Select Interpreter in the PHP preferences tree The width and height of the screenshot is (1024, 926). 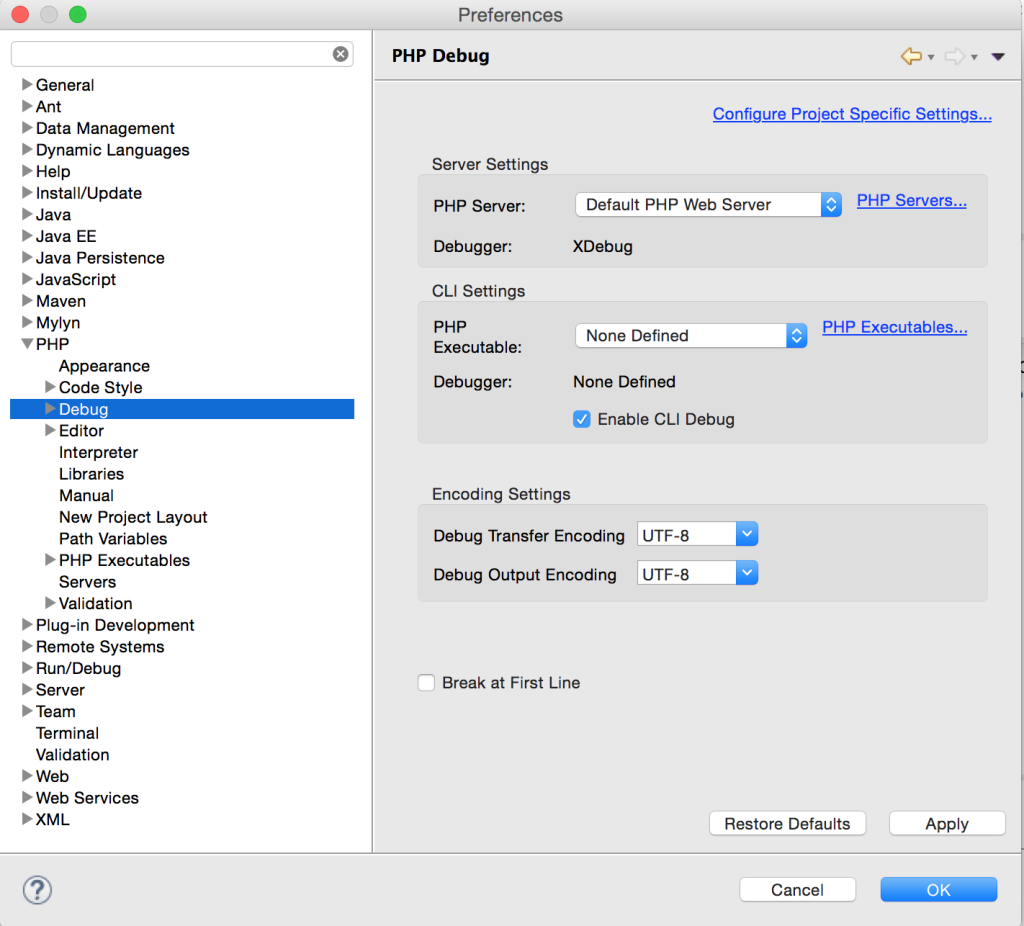(98, 452)
